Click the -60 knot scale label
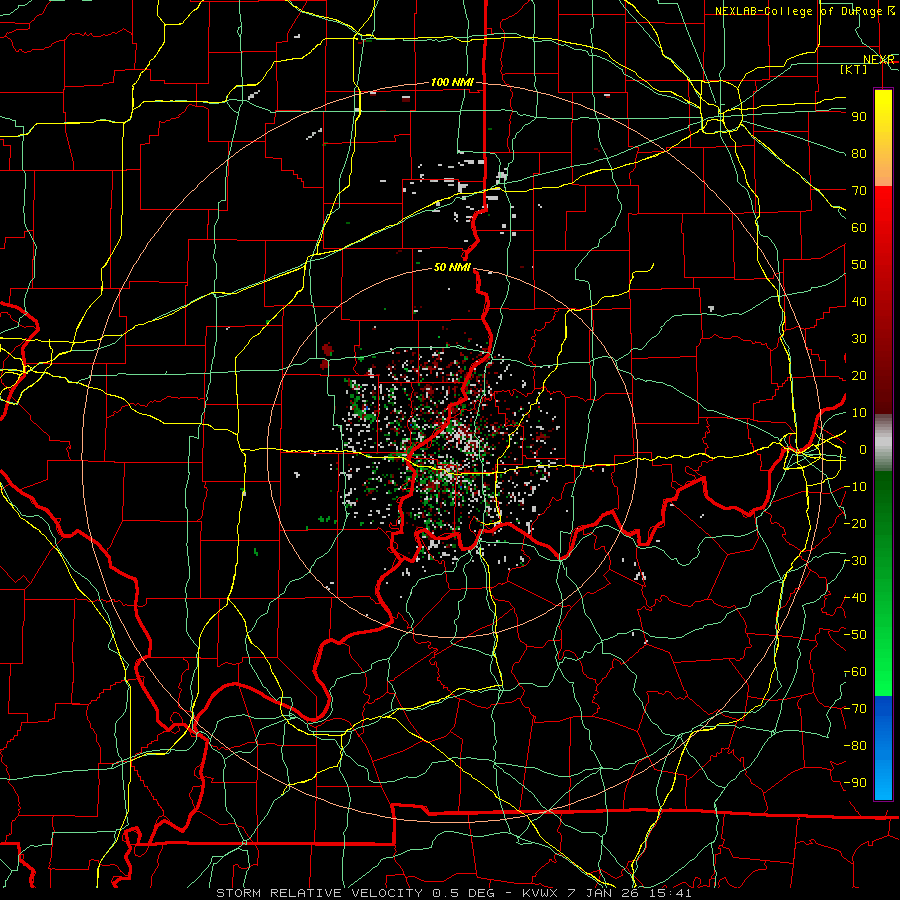Screen dimensions: 900x900 click(x=856, y=672)
